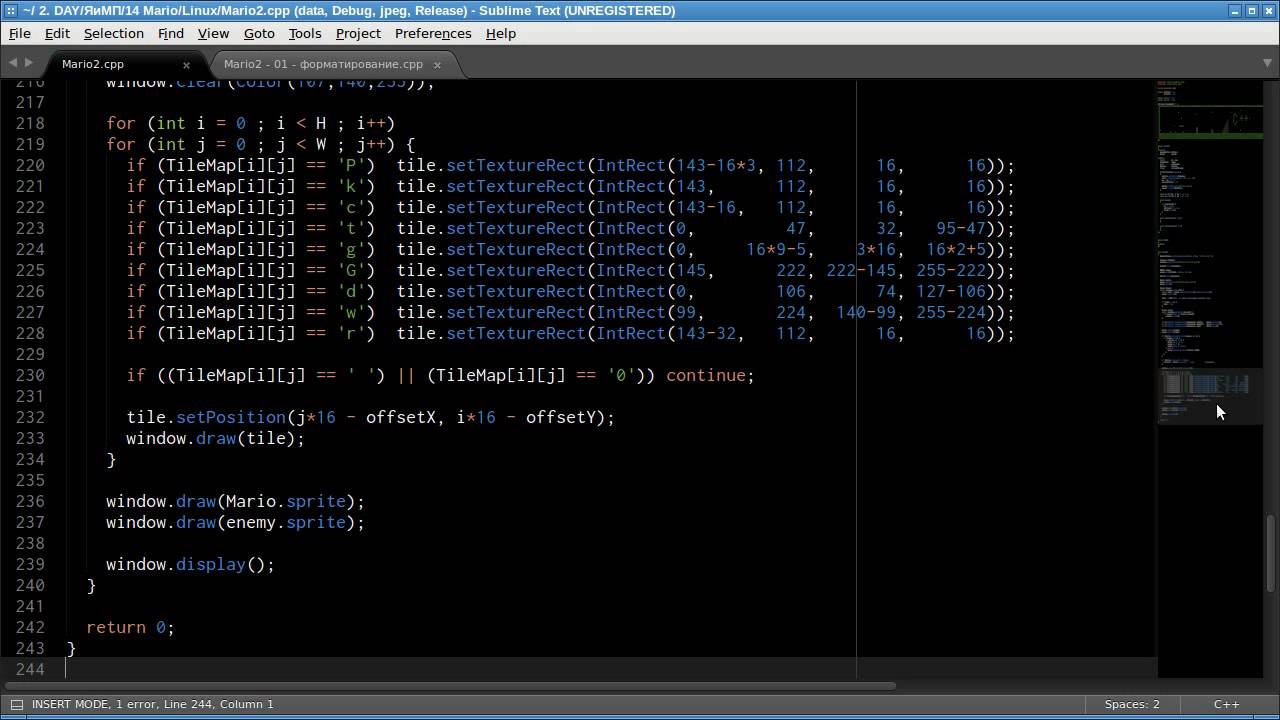Click the 'G' character literal on line 225
The width and height of the screenshot is (1280, 720).
click(x=351, y=270)
